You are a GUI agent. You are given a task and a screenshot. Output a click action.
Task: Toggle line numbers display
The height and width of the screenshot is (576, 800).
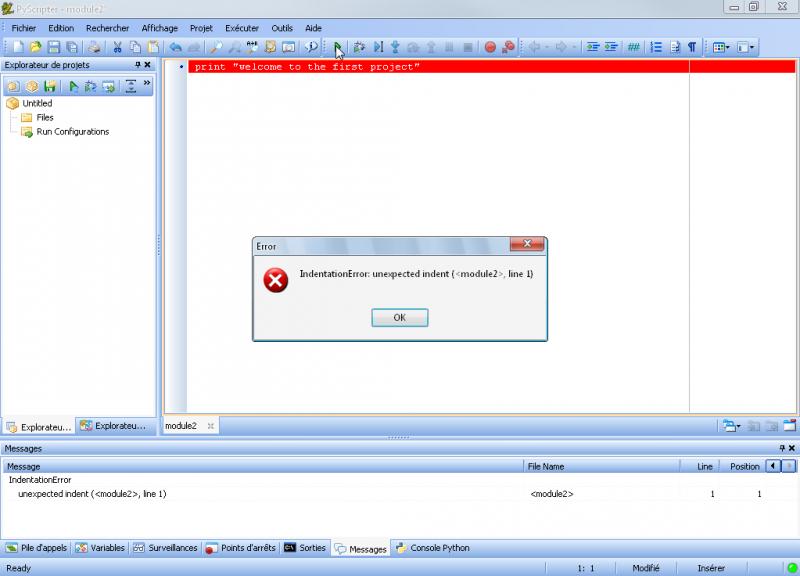tap(656, 47)
